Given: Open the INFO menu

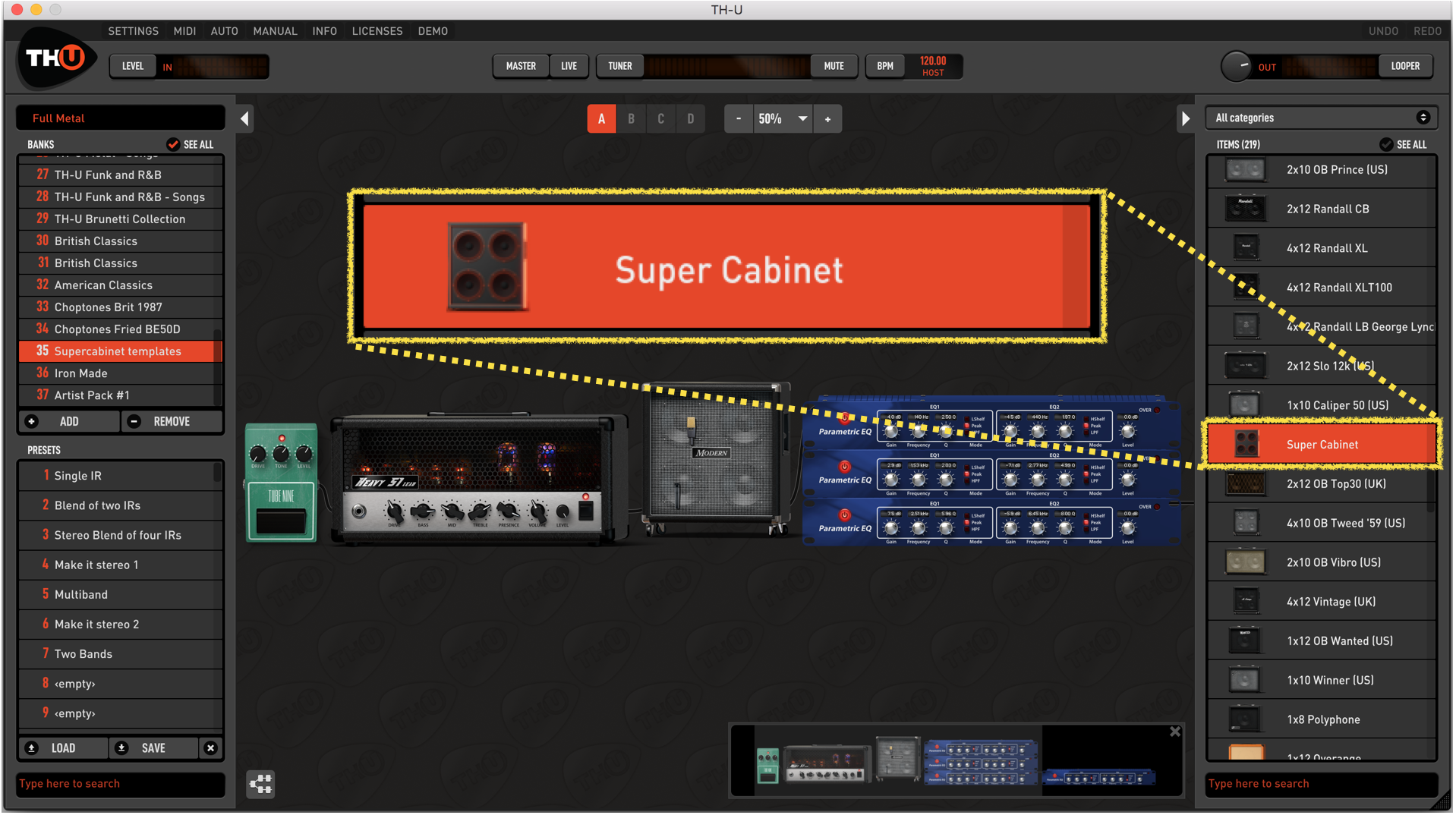Looking at the screenshot, I should pyautogui.click(x=324, y=31).
